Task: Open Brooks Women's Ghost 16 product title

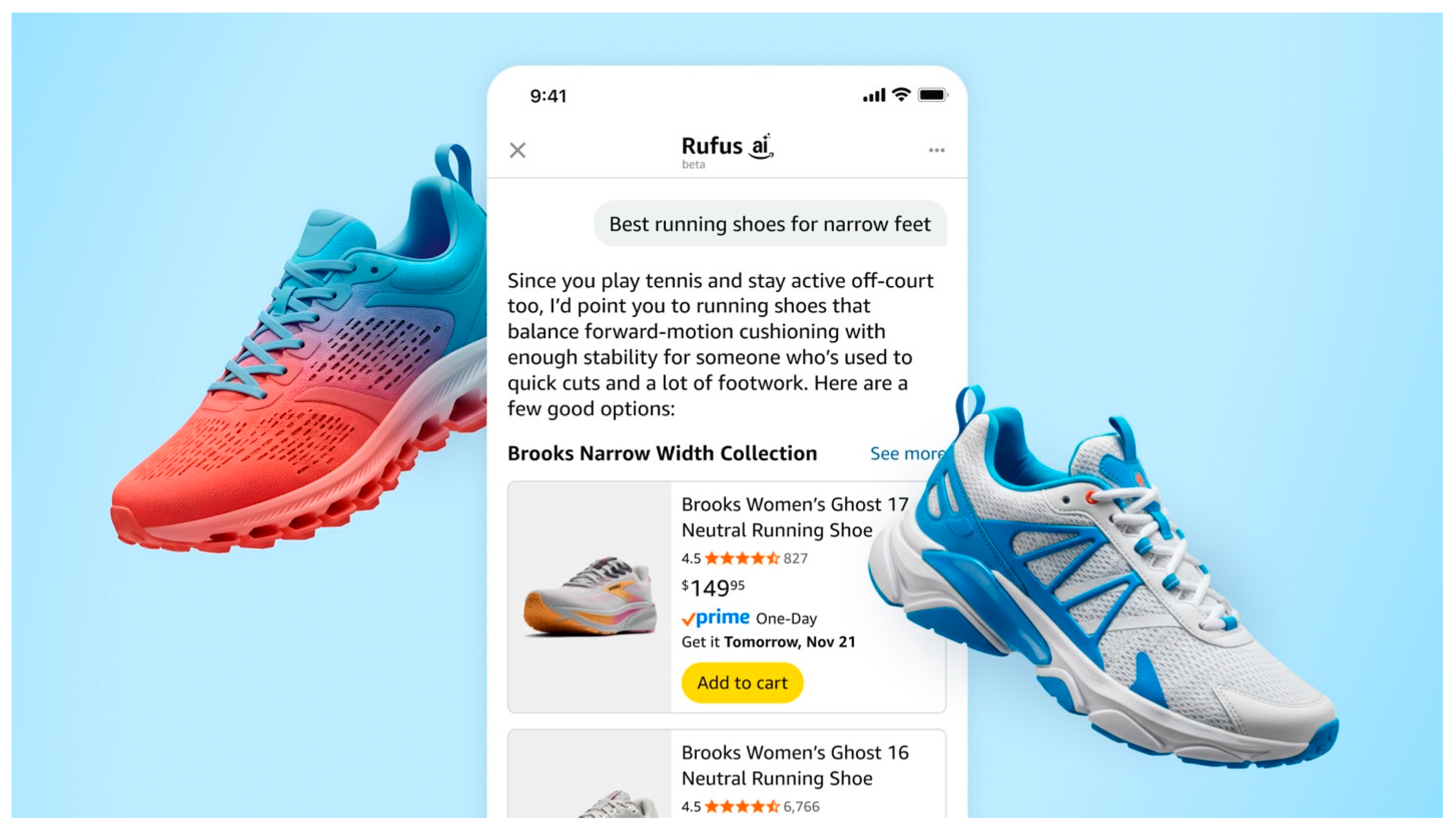Action: [x=795, y=765]
